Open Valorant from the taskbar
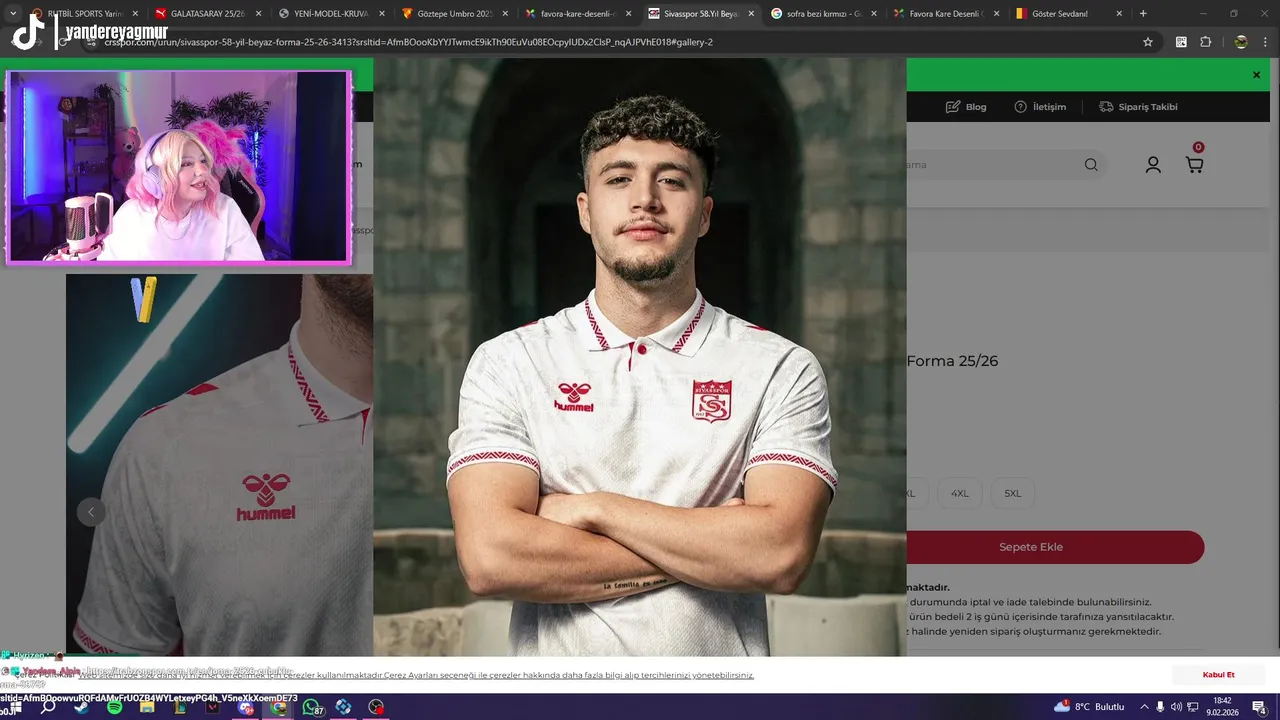 212,707
